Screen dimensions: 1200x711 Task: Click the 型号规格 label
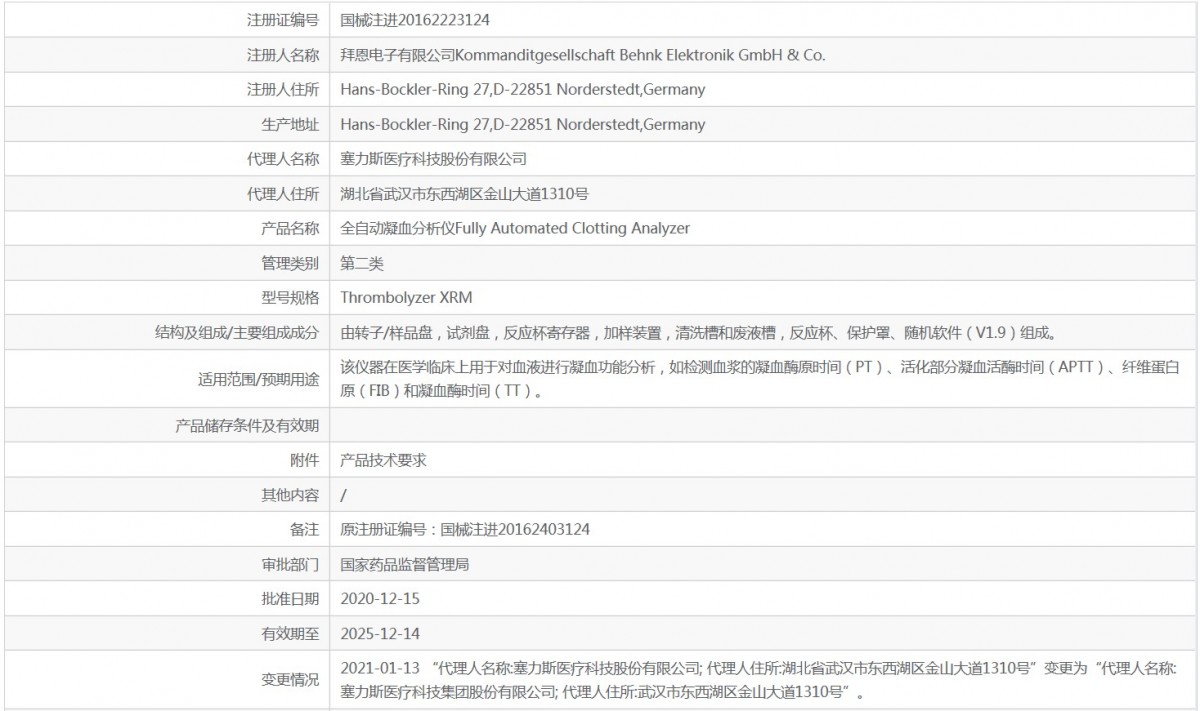(290, 298)
